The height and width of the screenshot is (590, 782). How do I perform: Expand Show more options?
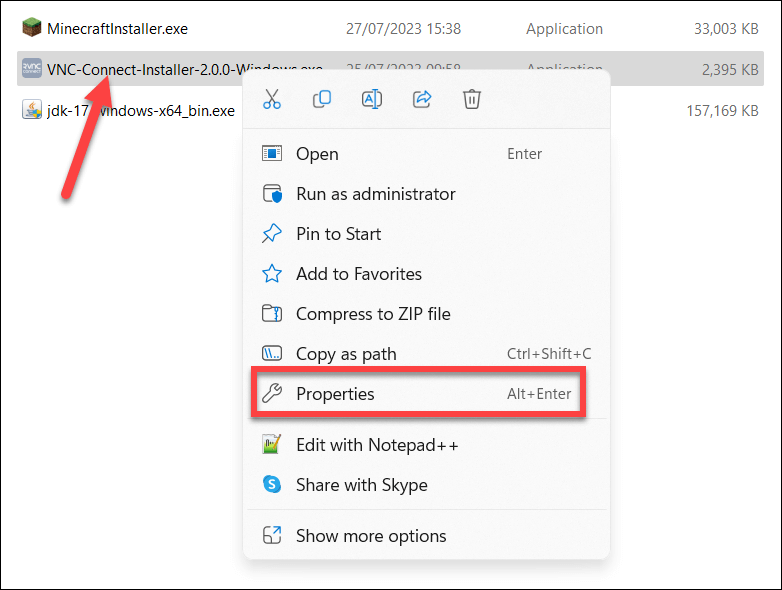pyautogui.click(x=371, y=536)
